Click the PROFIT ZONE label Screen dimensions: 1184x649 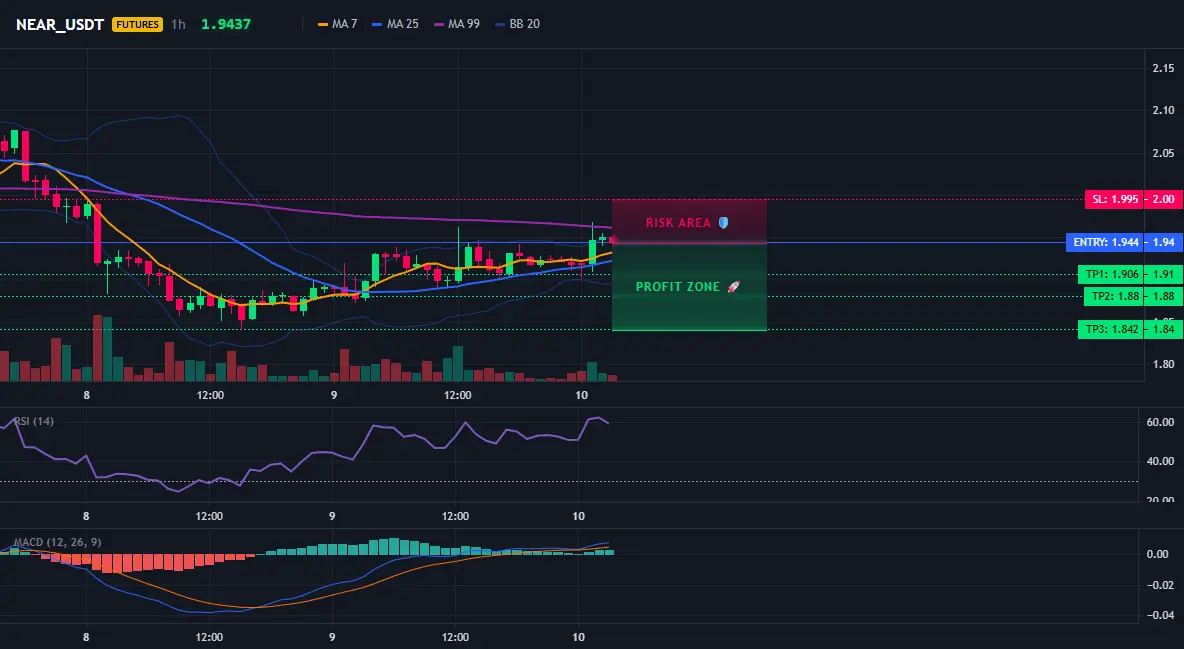[678, 287]
